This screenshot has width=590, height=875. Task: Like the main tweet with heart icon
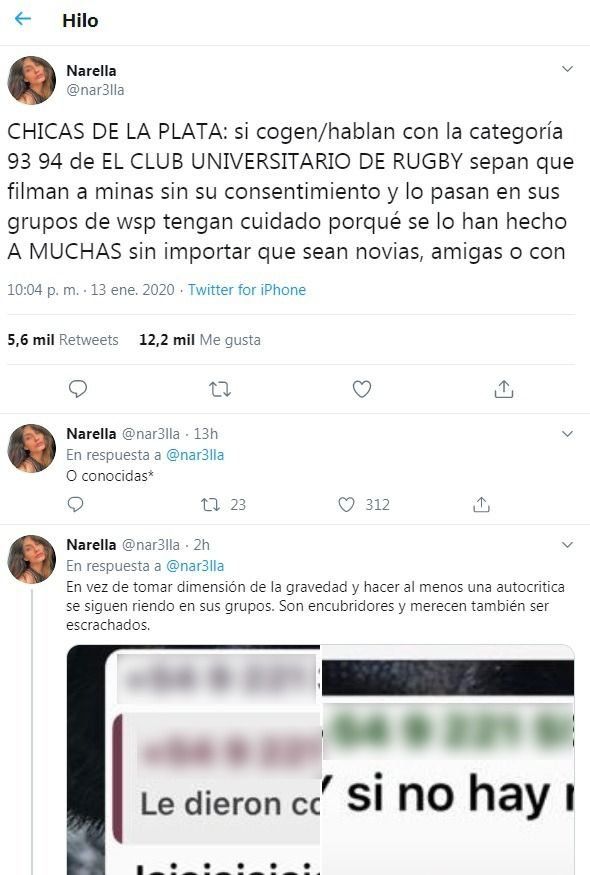(x=362, y=388)
